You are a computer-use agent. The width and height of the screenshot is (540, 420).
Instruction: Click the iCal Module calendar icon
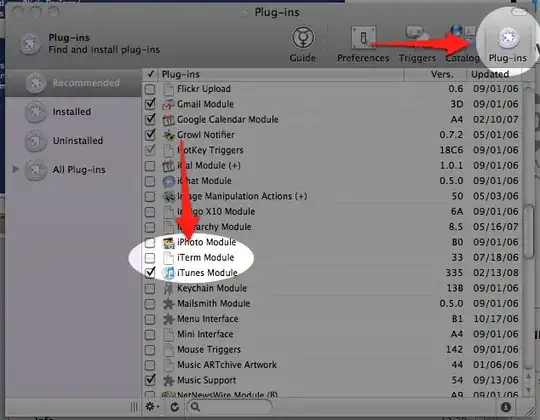tap(169, 166)
